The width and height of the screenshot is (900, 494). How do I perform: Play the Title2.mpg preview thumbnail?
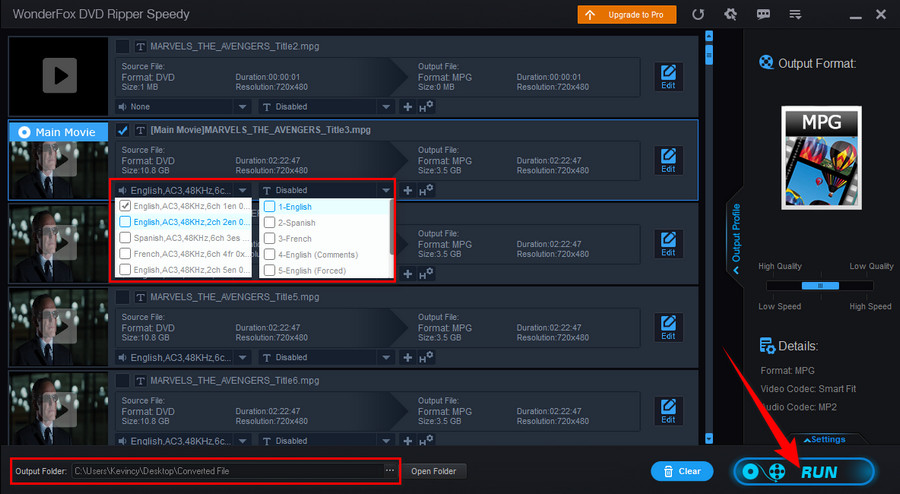coord(59,75)
